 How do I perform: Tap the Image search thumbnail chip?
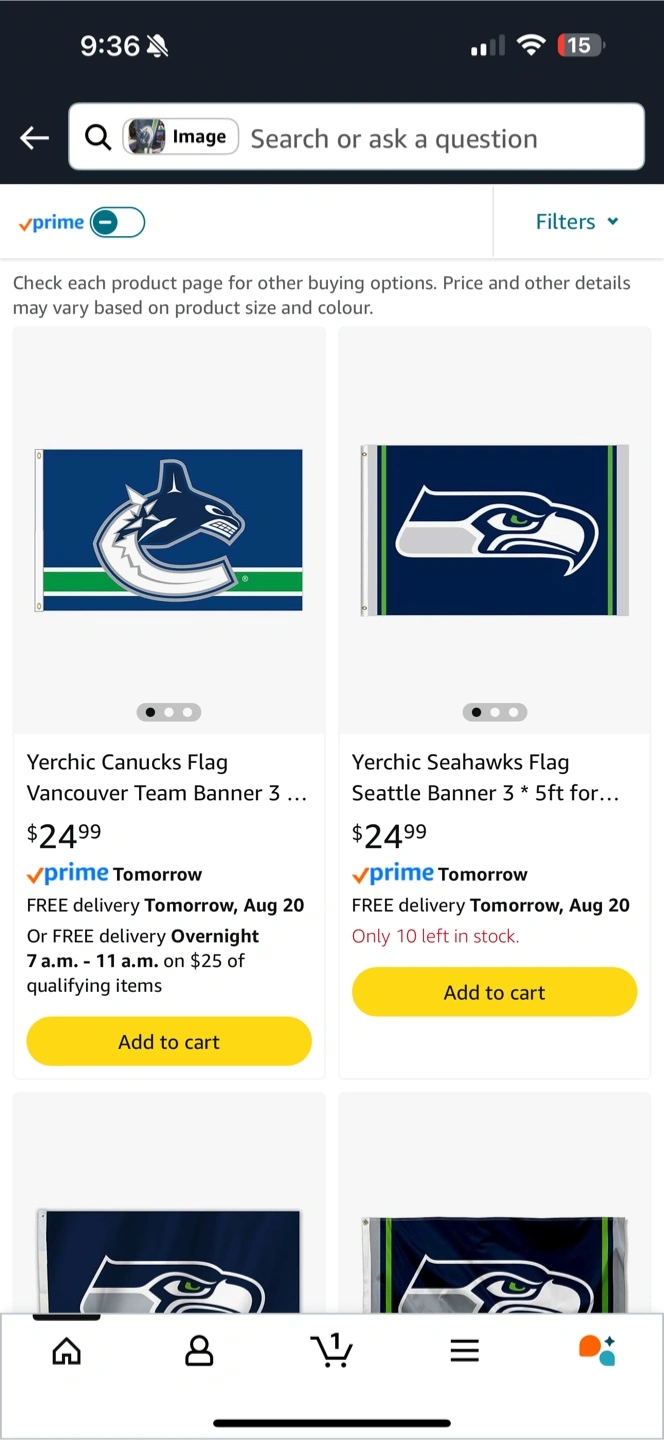(x=181, y=137)
